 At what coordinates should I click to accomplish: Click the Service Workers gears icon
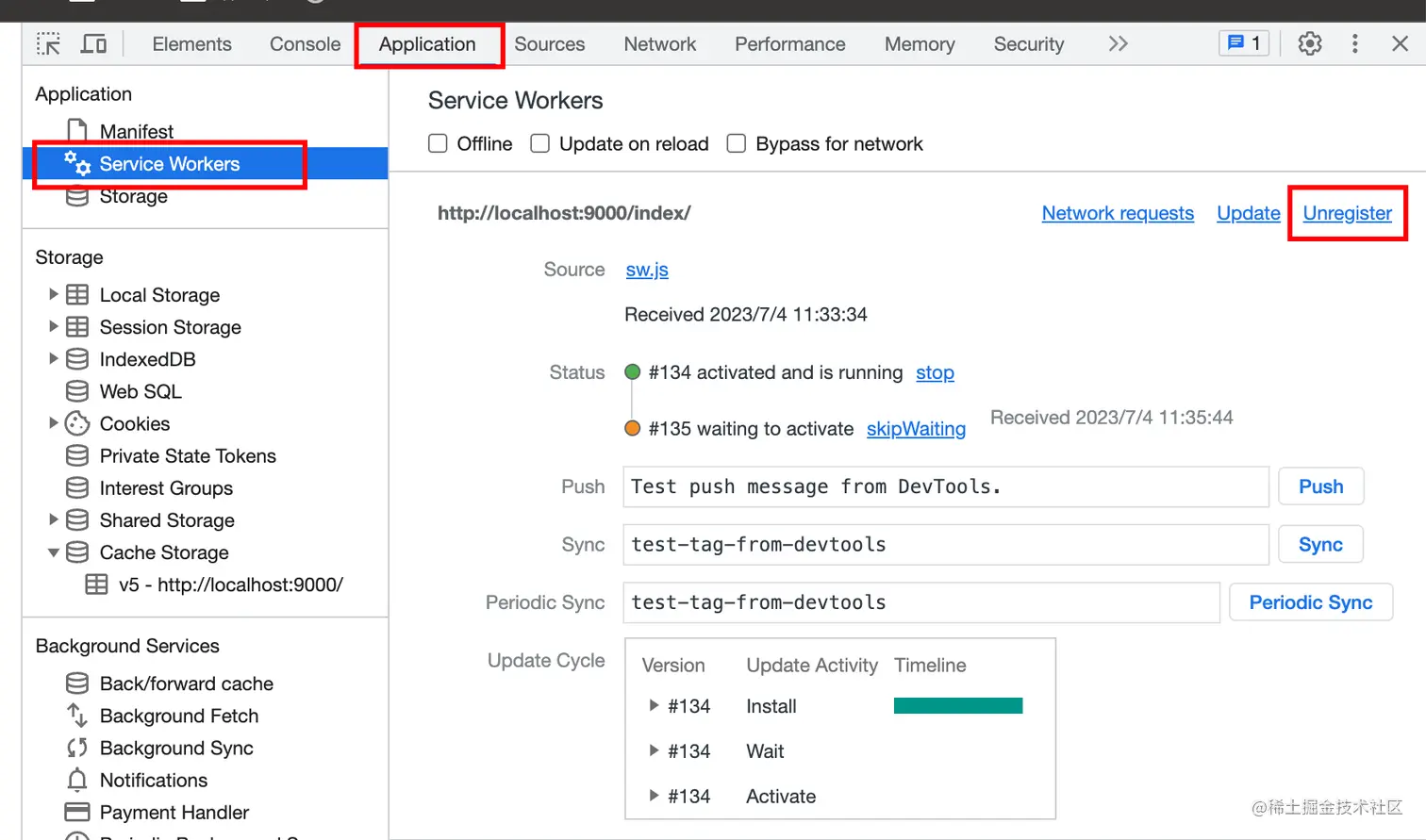(77, 163)
